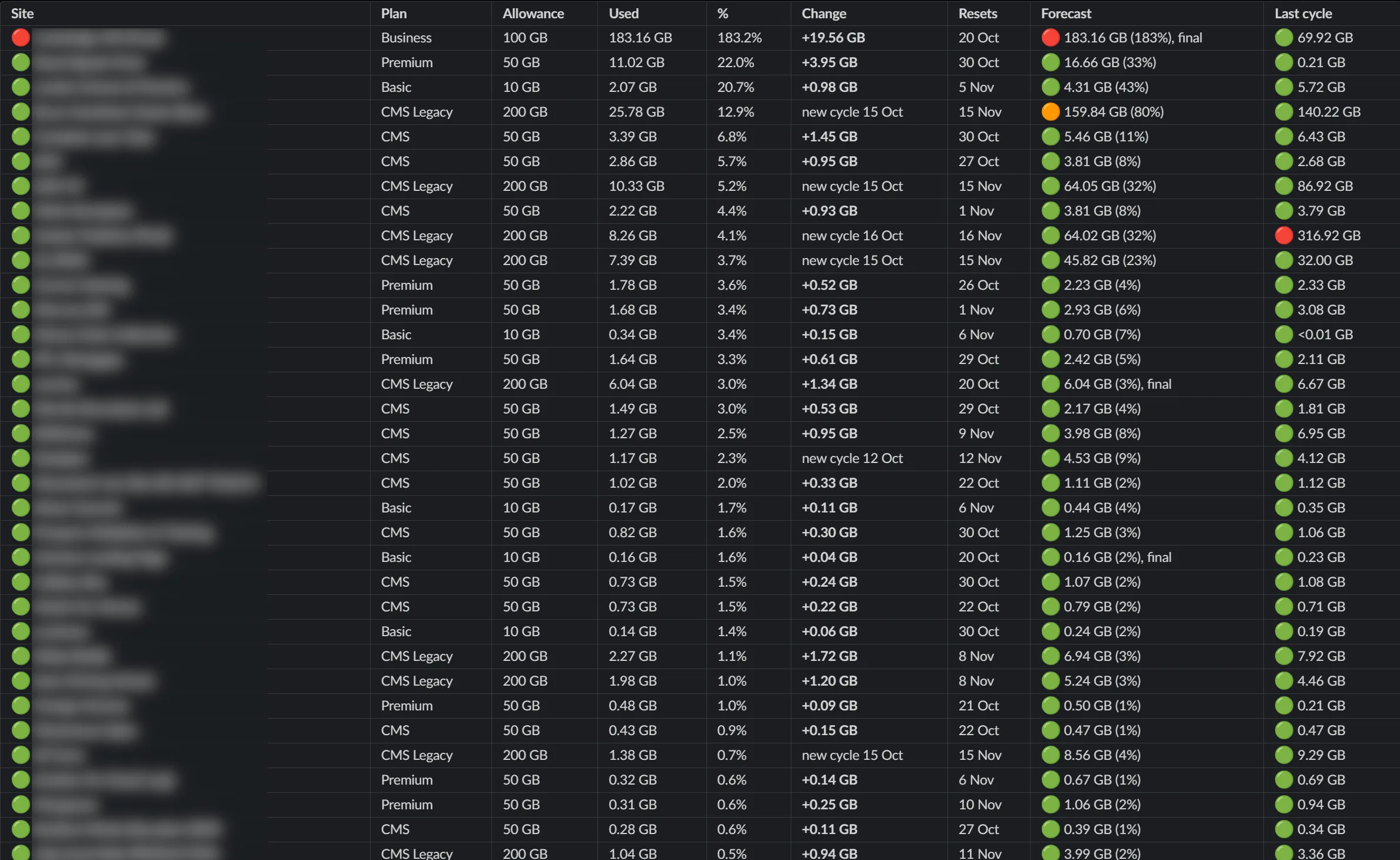Image resolution: width=1400 pixels, height=860 pixels.
Task: Click the 183.2% percentage cell
Action: point(739,38)
